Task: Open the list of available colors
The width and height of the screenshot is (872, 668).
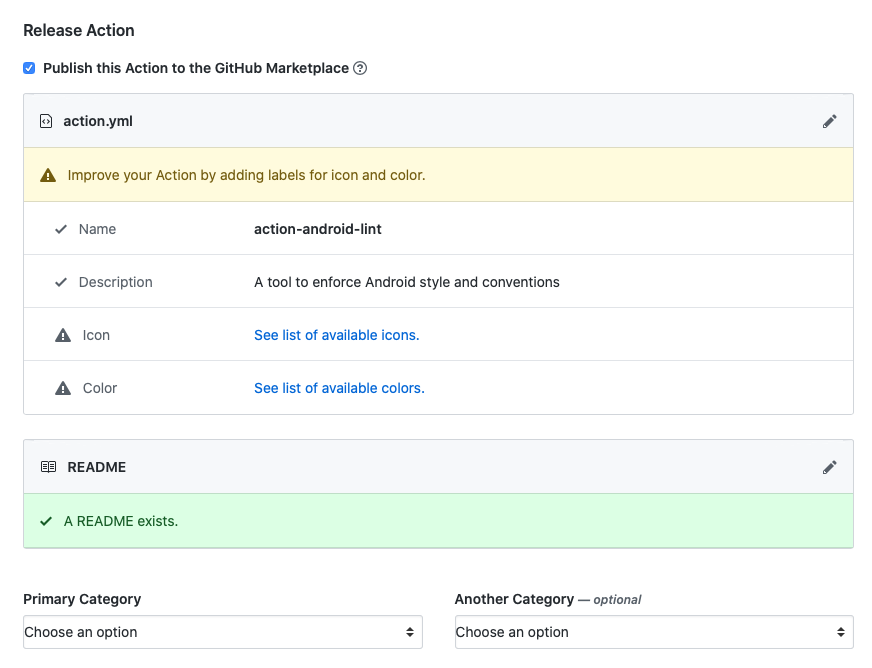Action: click(x=338, y=387)
